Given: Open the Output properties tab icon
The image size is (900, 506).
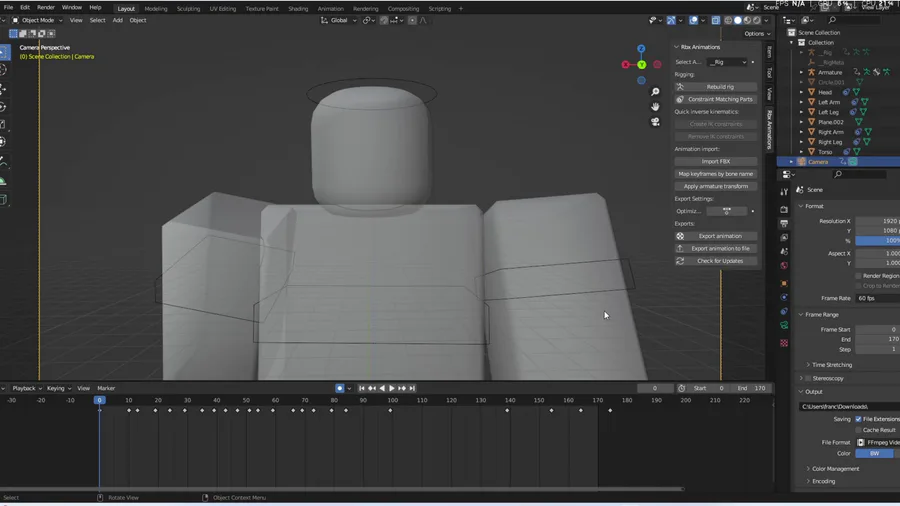Looking at the screenshot, I should [x=784, y=223].
